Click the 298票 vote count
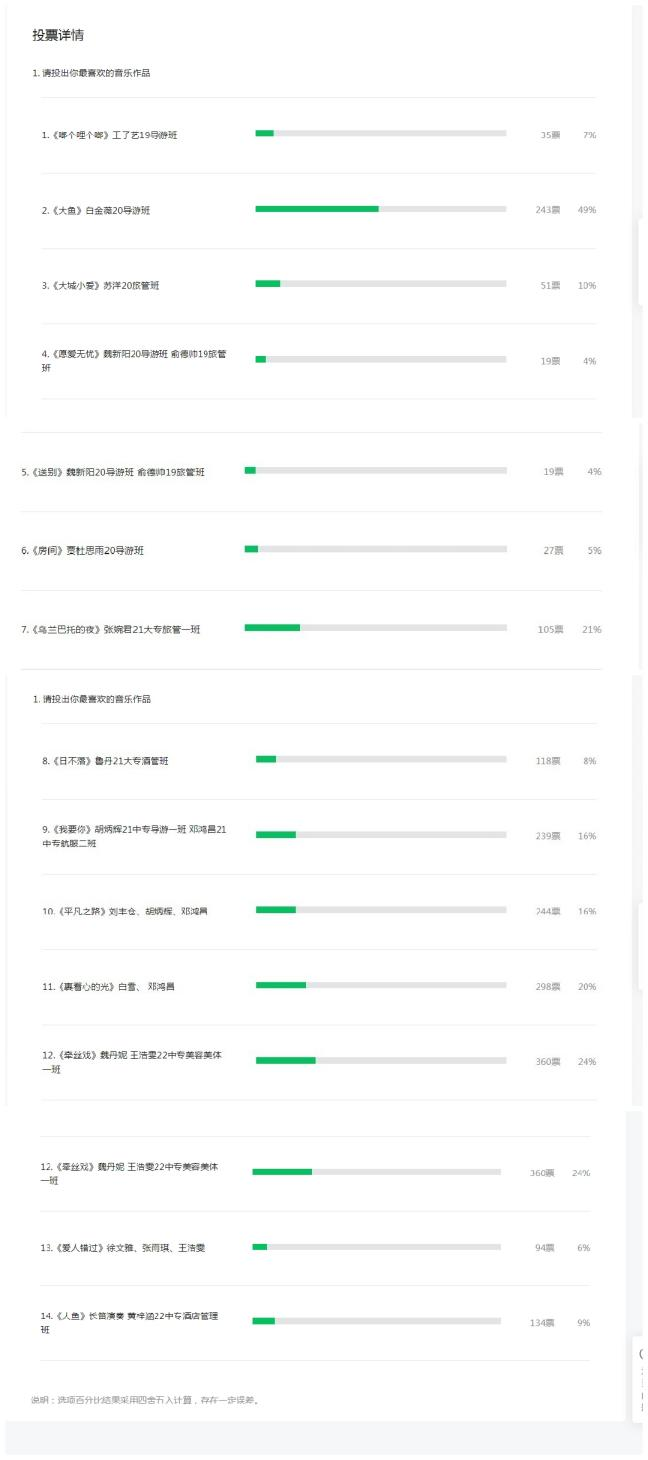The image size is (648, 1460). coord(548,987)
